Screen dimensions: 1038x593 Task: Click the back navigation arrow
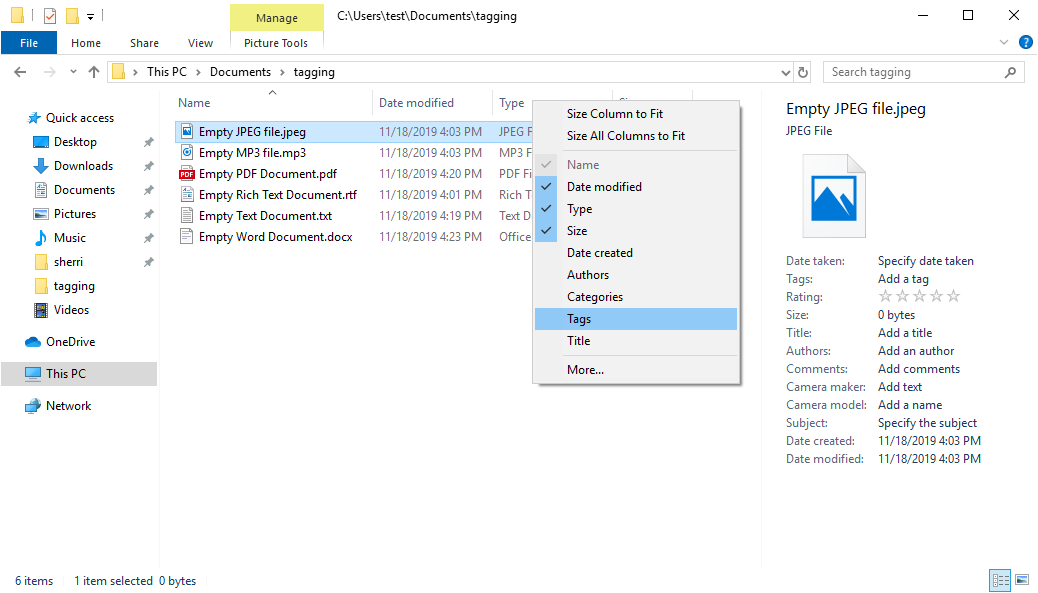(20, 71)
